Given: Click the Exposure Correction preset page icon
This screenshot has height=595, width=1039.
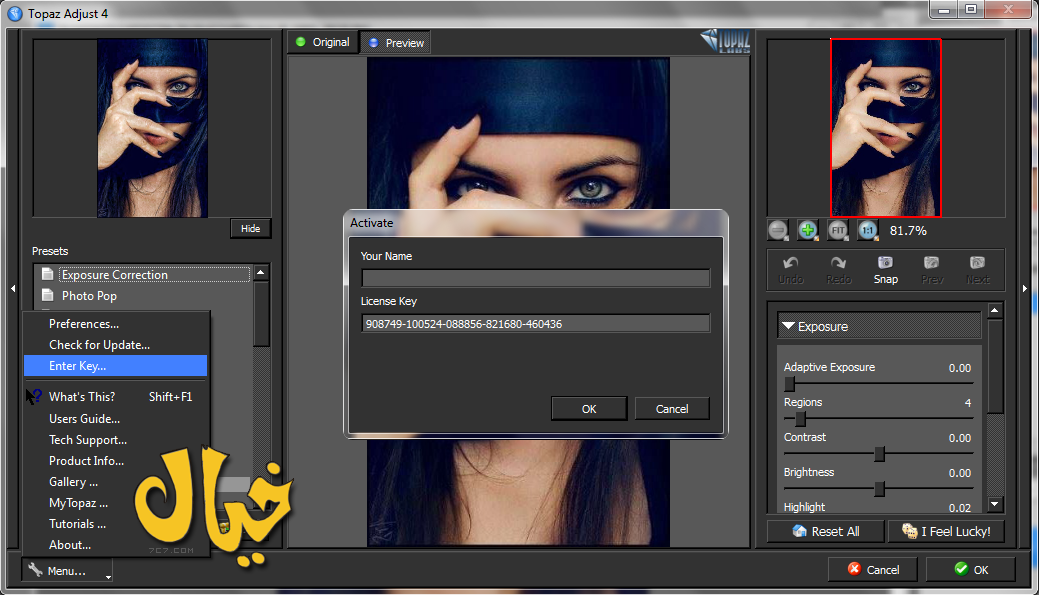Looking at the screenshot, I should click(x=47, y=274).
